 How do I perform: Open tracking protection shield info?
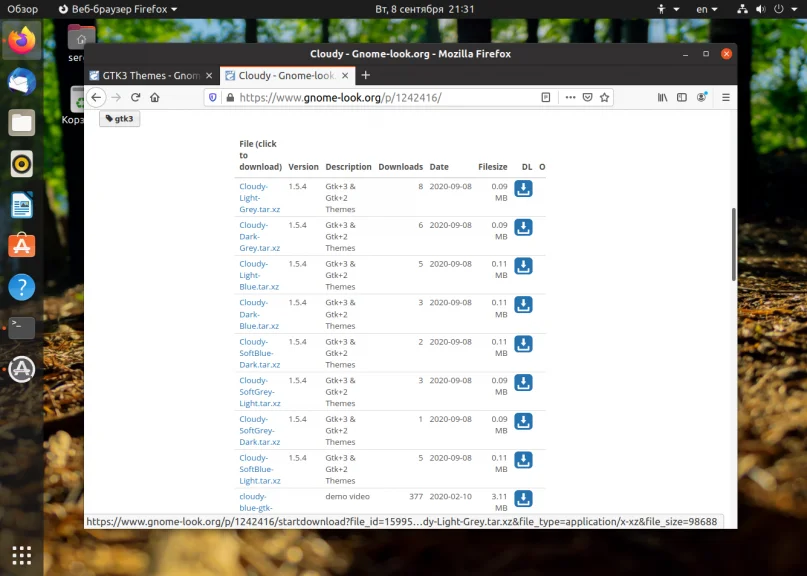click(x=213, y=97)
